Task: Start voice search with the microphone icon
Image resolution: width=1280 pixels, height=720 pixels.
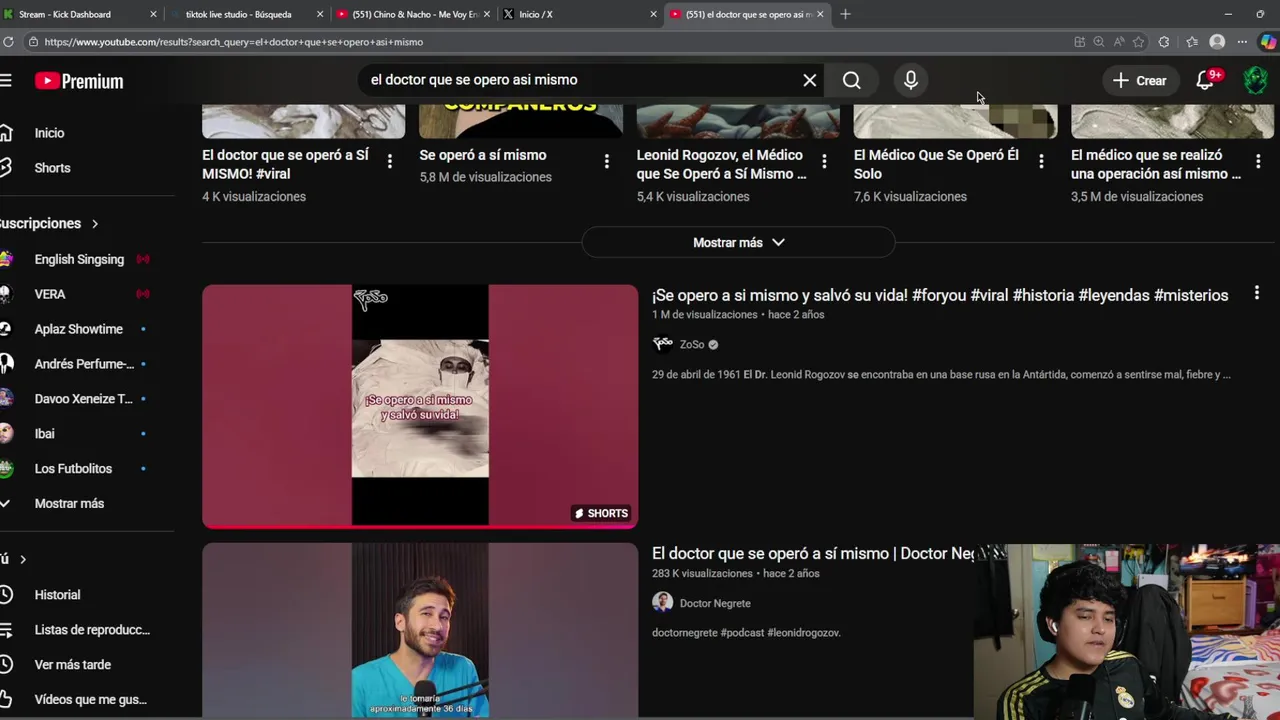Action: pos(911,80)
